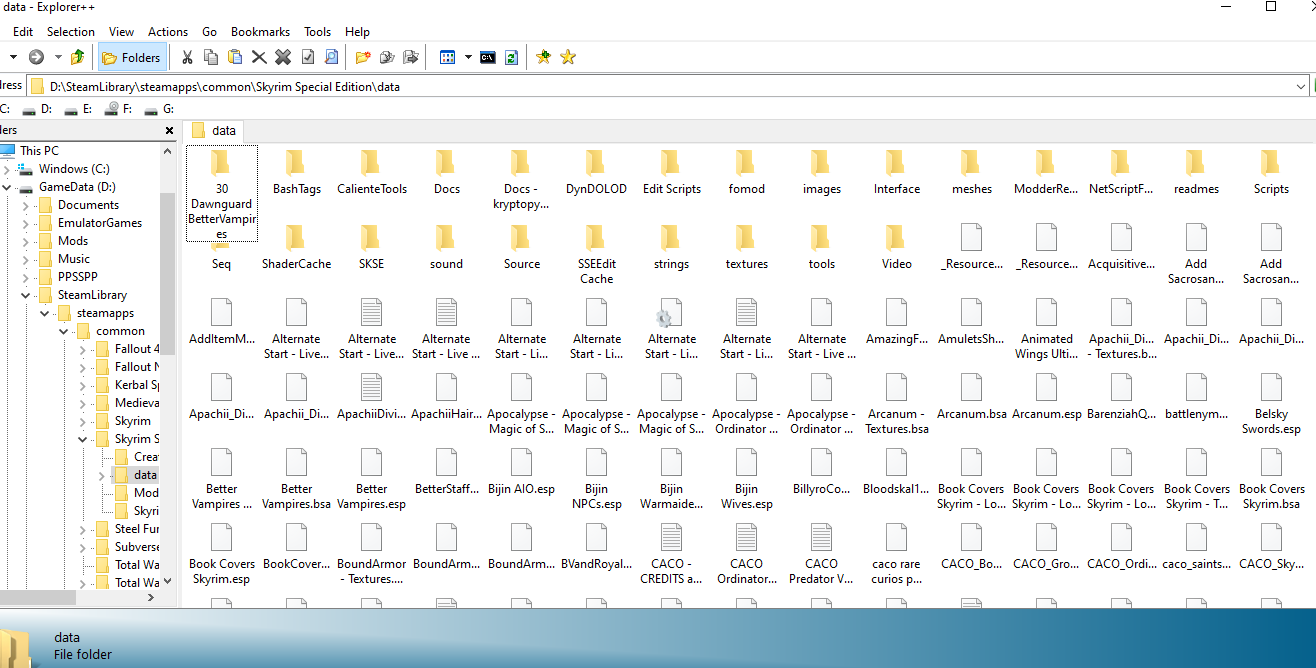Open the View menu
The width and height of the screenshot is (1316, 668).
[x=121, y=32]
